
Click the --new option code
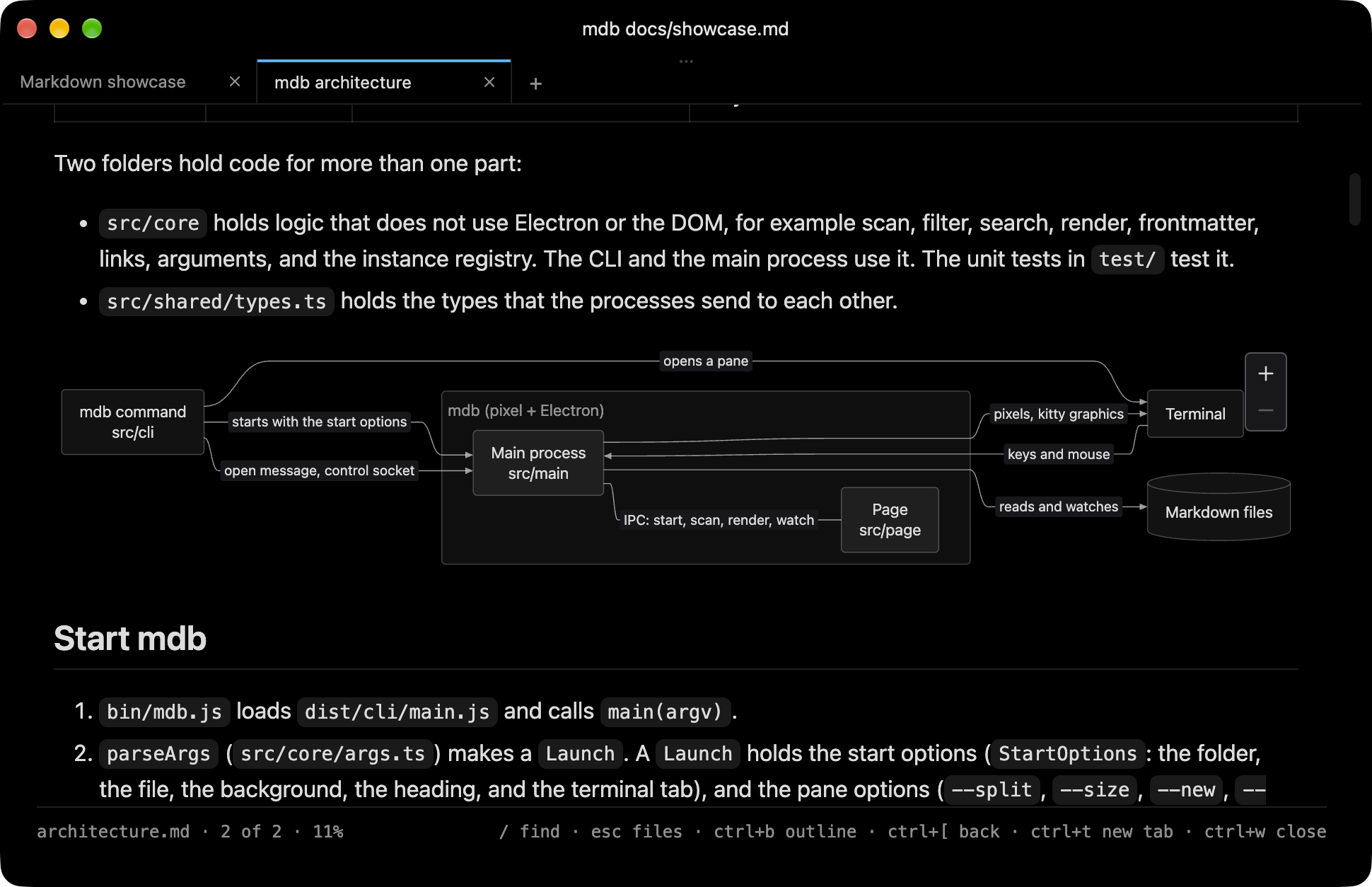[x=1187, y=791]
